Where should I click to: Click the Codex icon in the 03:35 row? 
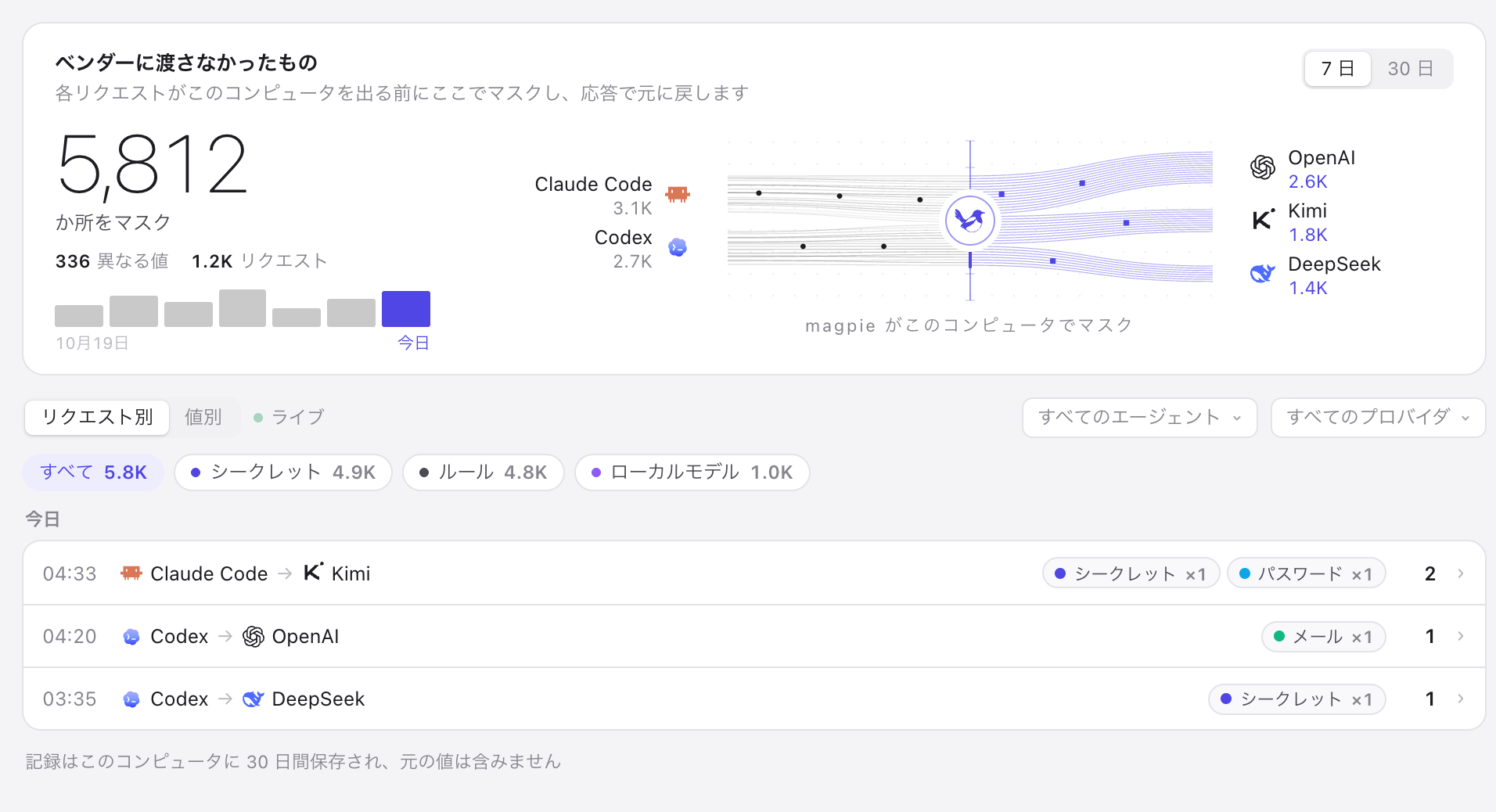point(131,699)
